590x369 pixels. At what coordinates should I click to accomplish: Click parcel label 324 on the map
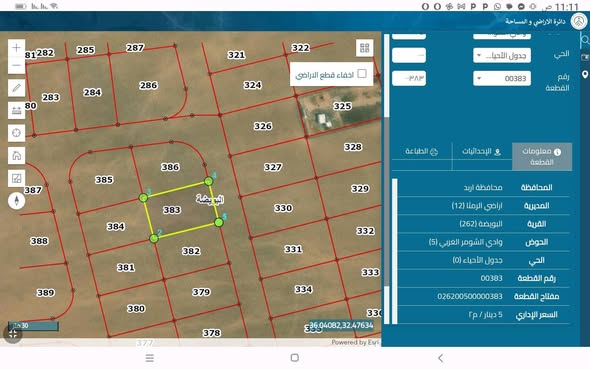[x=252, y=85]
